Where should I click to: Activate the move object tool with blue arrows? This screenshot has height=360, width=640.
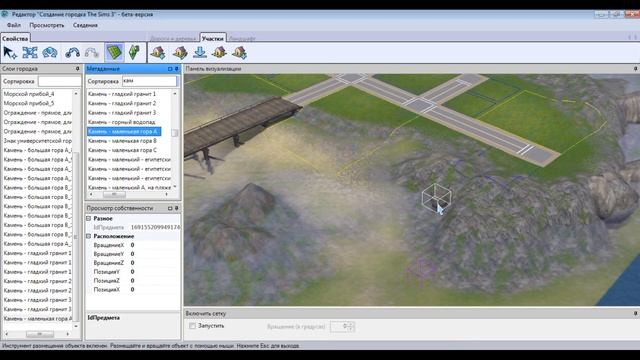point(30,53)
